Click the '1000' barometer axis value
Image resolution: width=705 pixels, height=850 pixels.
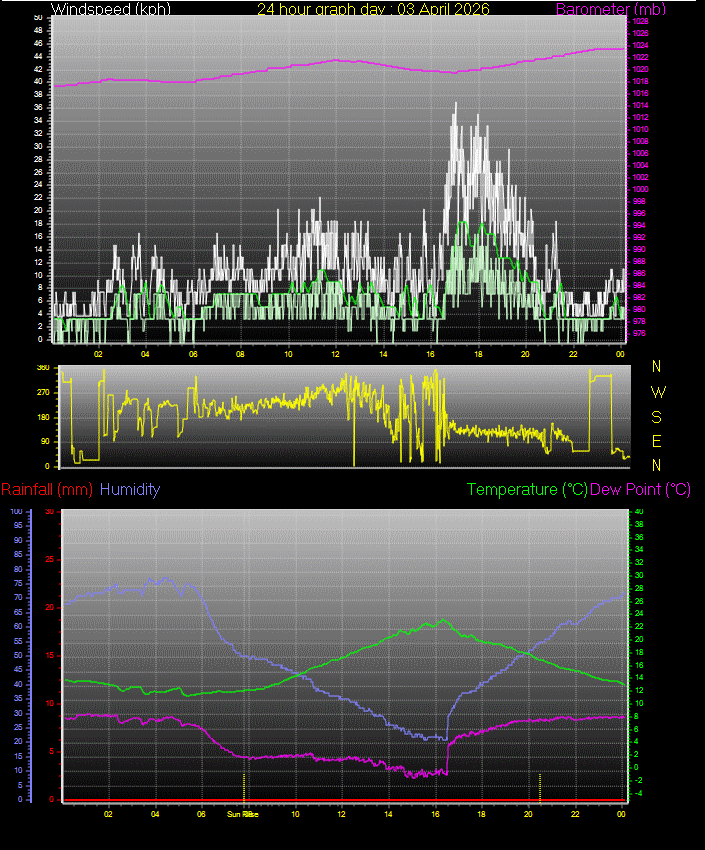coord(641,189)
